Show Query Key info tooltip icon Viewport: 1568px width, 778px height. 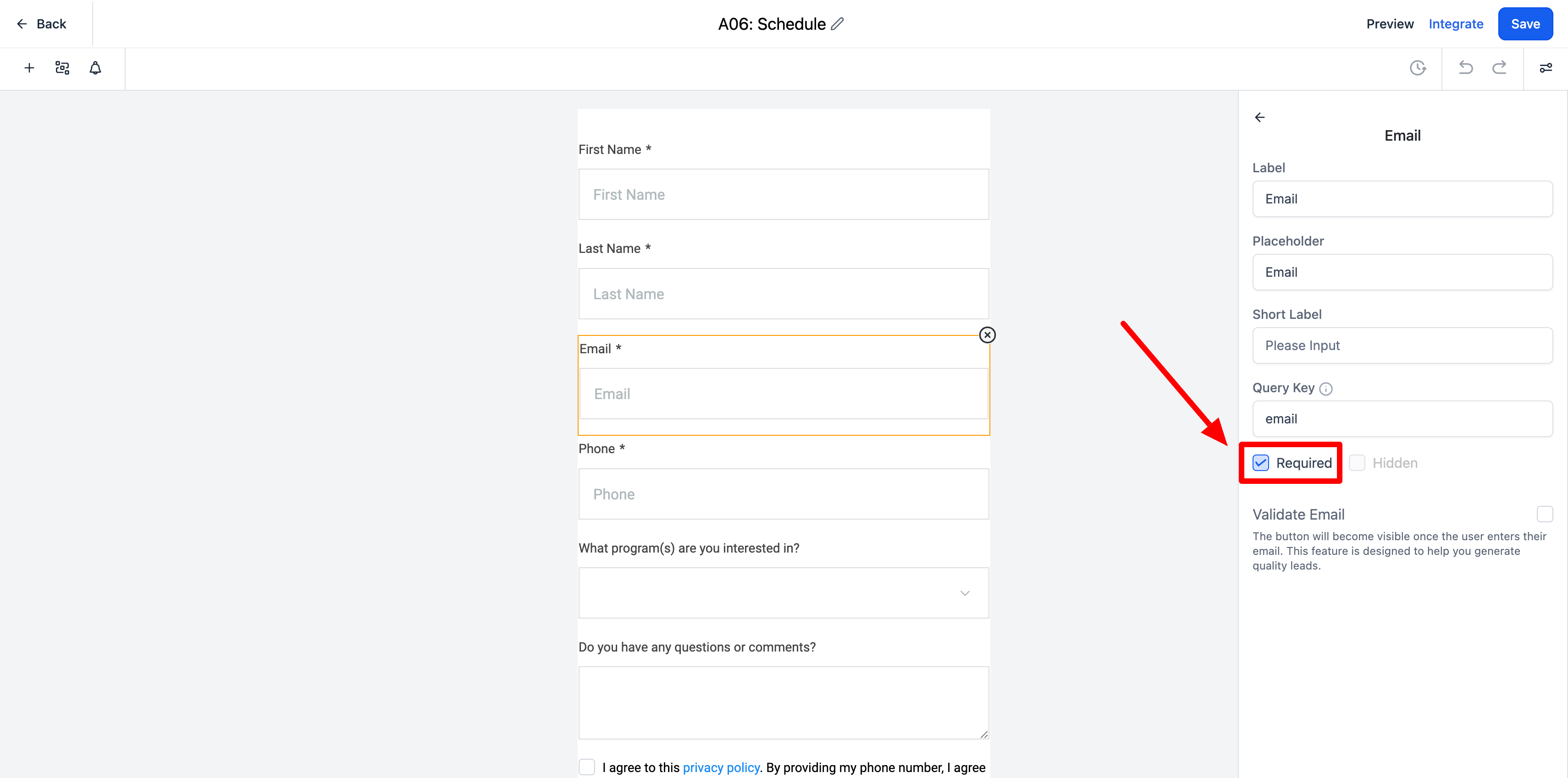tap(1326, 389)
